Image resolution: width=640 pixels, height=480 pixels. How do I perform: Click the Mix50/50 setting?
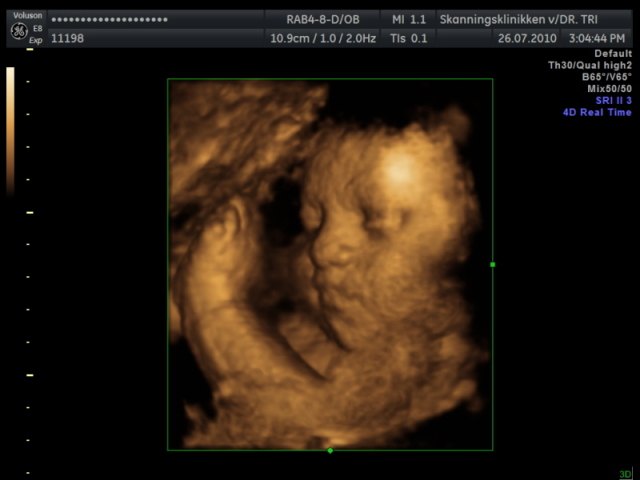pos(609,89)
